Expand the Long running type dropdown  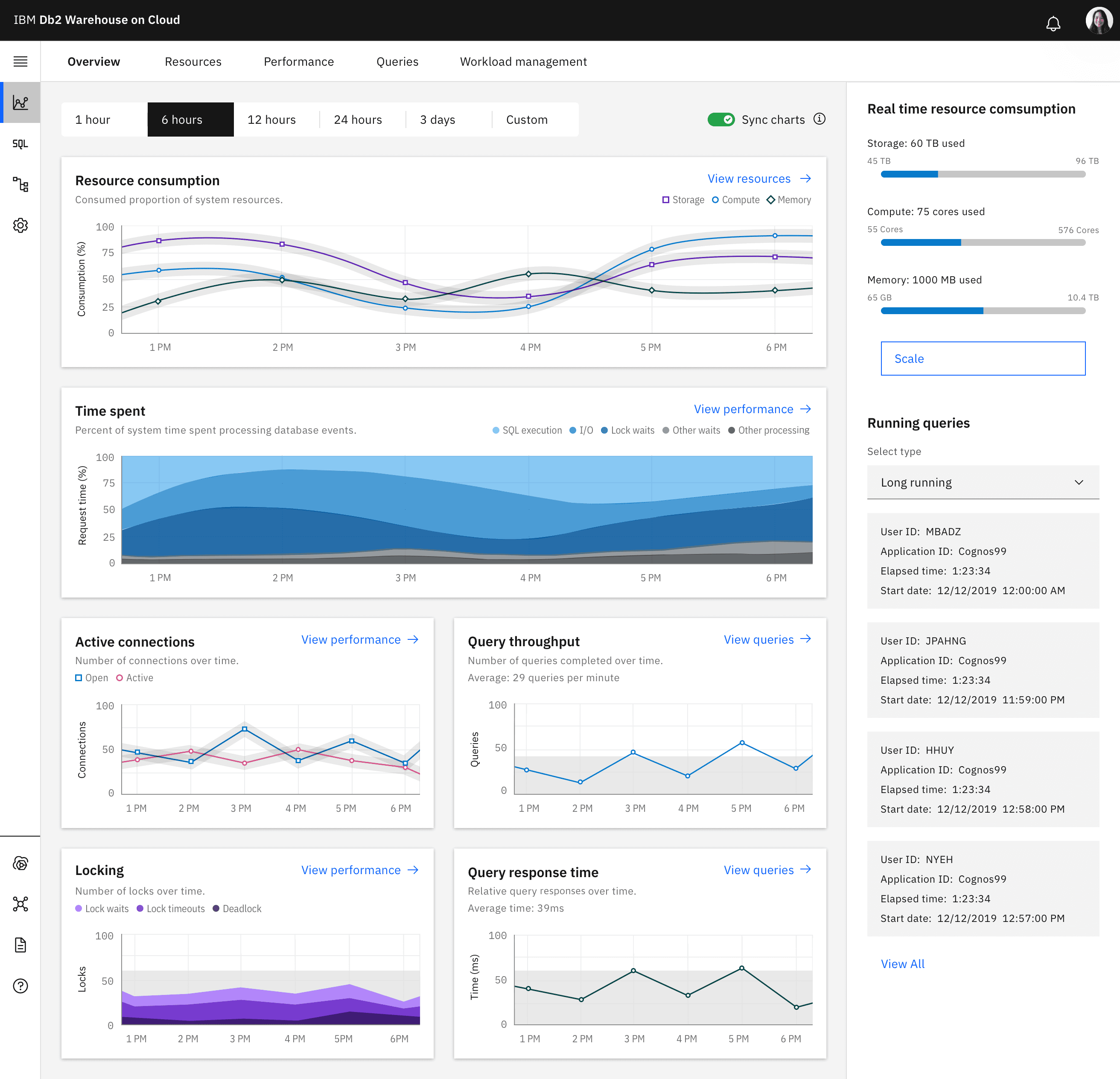coord(982,482)
